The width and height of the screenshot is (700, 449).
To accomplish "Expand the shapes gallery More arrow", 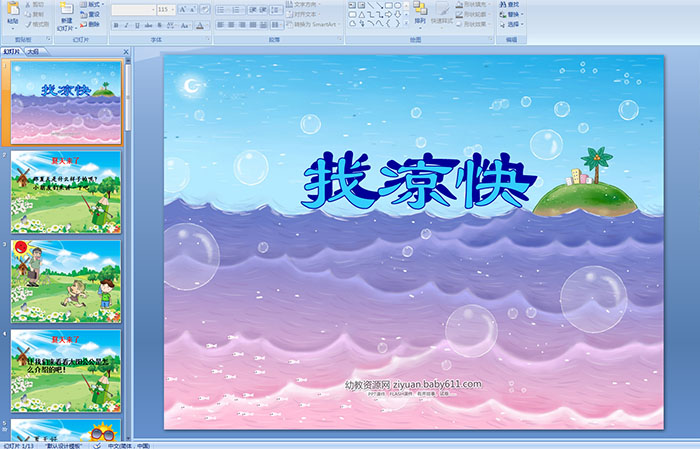I will point(406,24).
